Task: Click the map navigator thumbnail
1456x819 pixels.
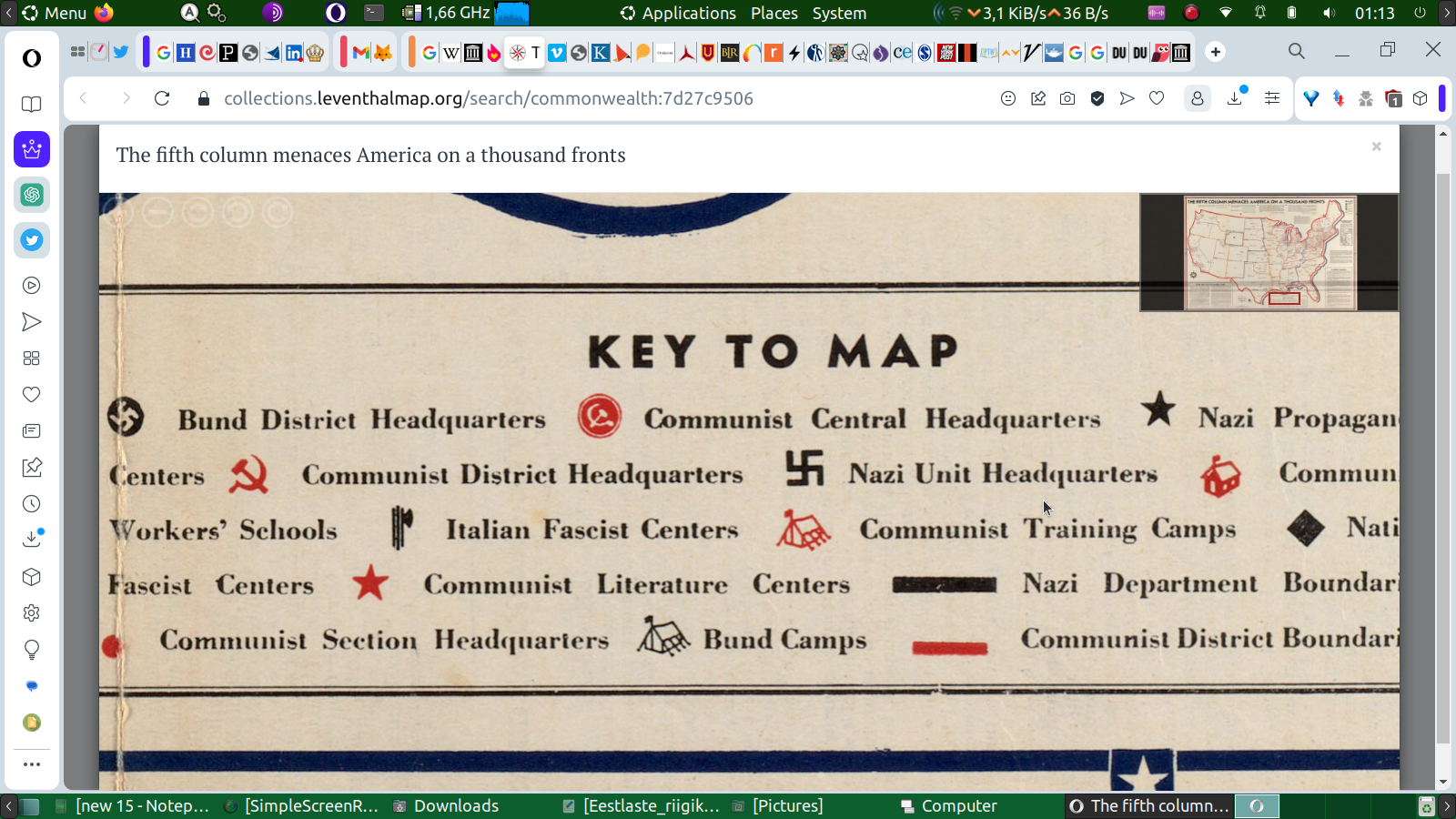Action: (x=1269, y=253)
